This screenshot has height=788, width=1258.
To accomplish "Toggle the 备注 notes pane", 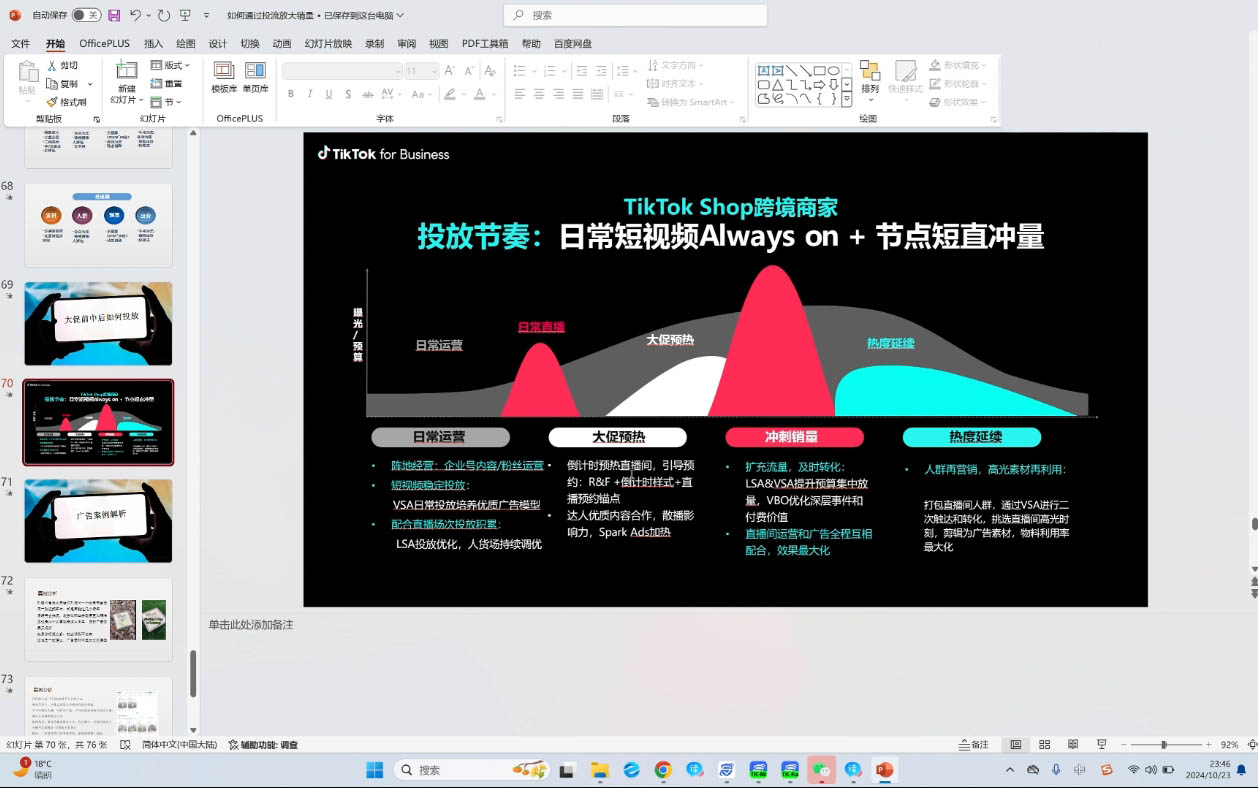I will [974, 744].
